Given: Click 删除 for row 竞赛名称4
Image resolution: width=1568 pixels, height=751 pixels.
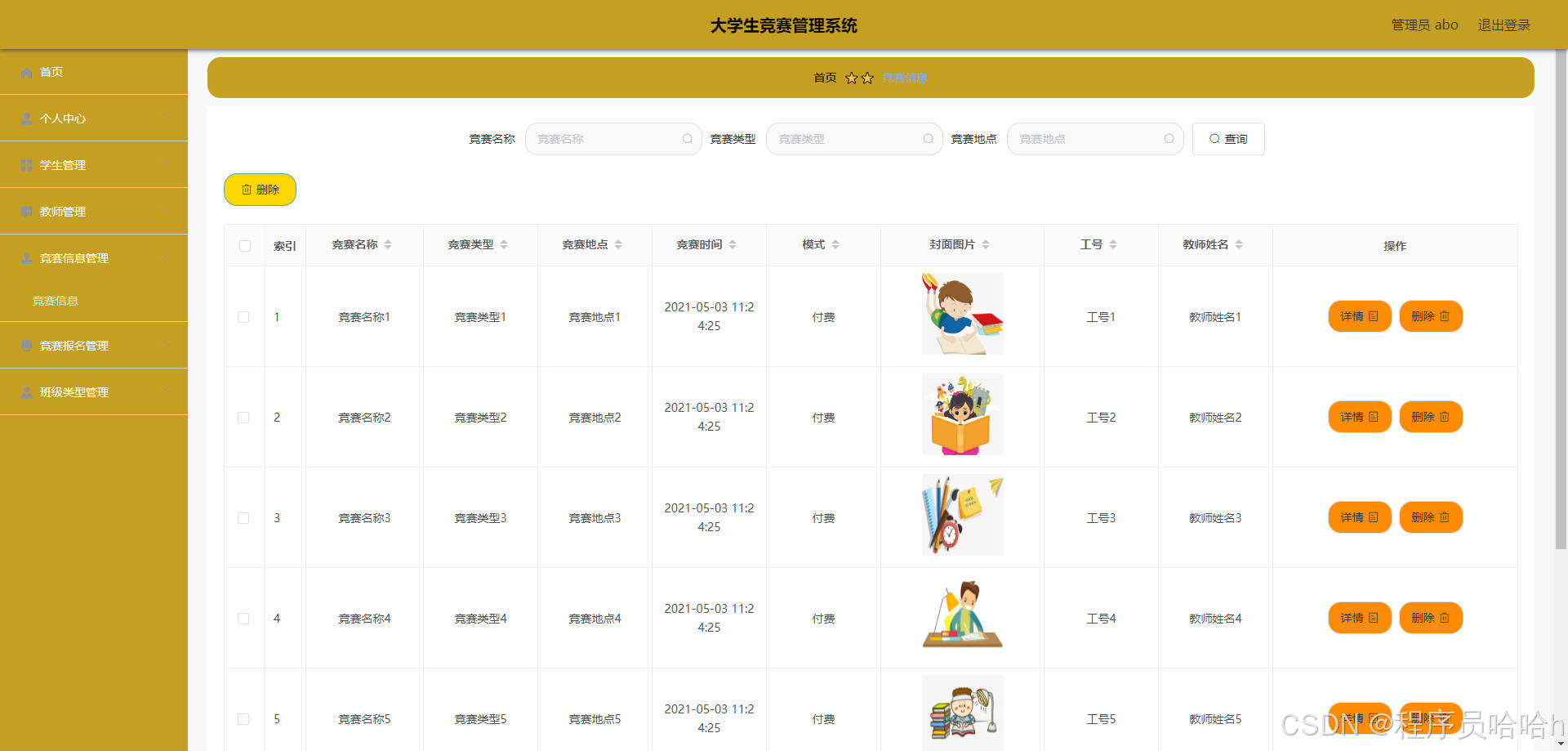Looking at the screenshot, I should point(1431,618).
